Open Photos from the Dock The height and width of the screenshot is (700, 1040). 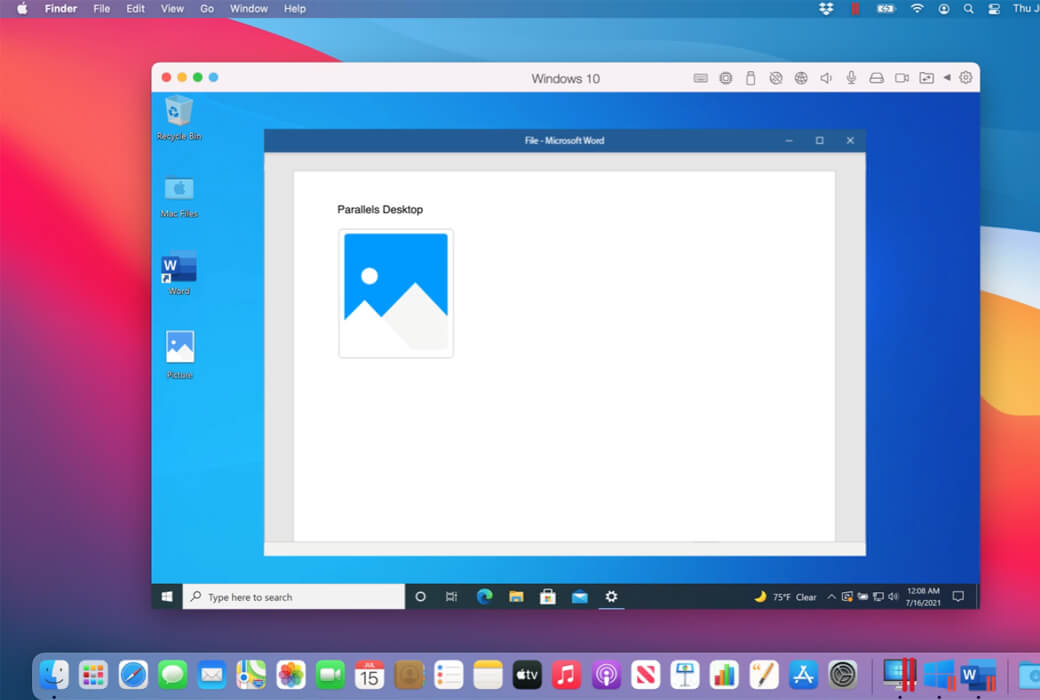coord(291,675)
